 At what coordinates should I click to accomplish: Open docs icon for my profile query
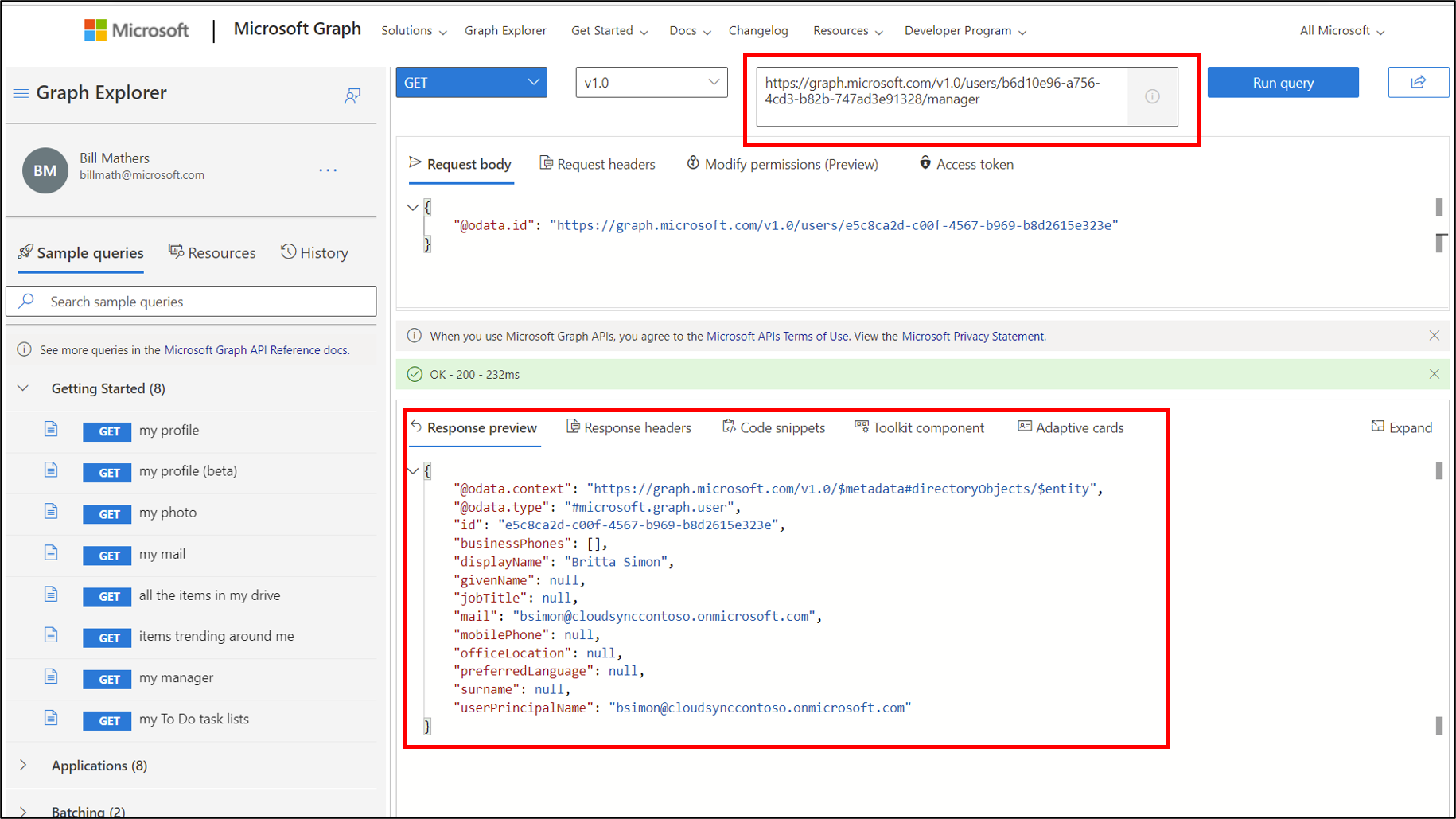click(x=51, y=430)
